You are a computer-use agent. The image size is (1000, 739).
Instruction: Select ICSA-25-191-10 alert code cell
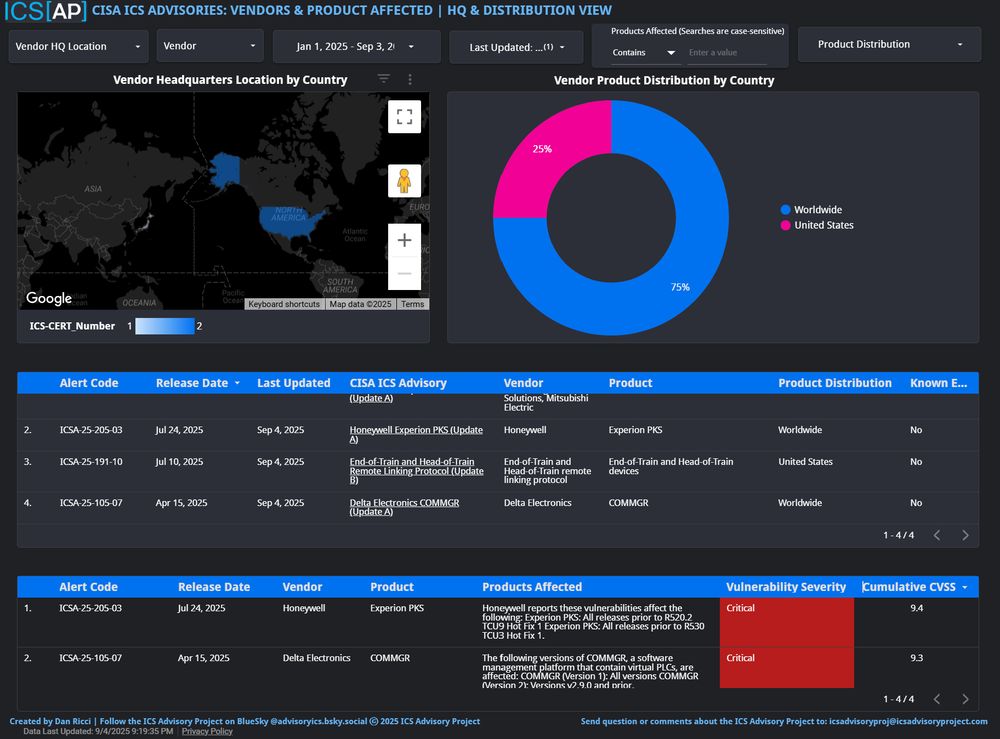click(91, 462)
